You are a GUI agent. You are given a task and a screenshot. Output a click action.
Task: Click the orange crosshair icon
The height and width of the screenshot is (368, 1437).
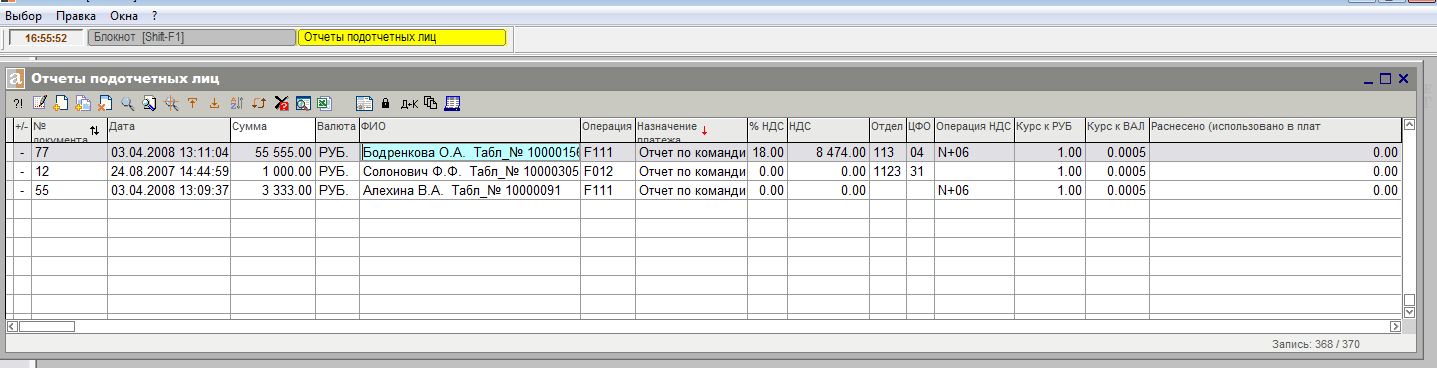[x=171, y=102]
